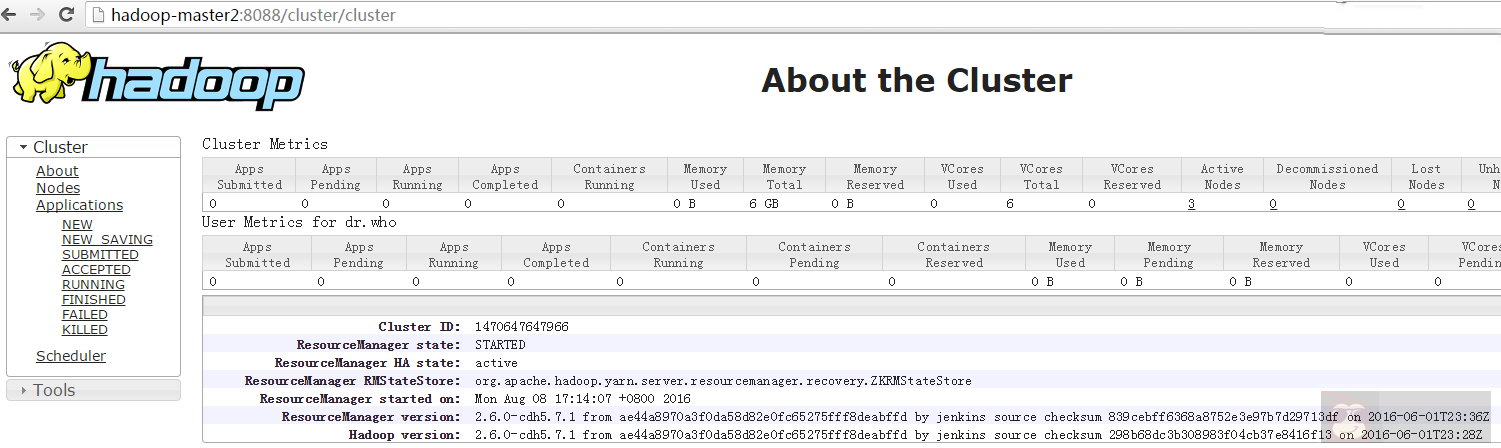
Task: Click the ZKRMStateStore class value
Action: coord(723,381)
